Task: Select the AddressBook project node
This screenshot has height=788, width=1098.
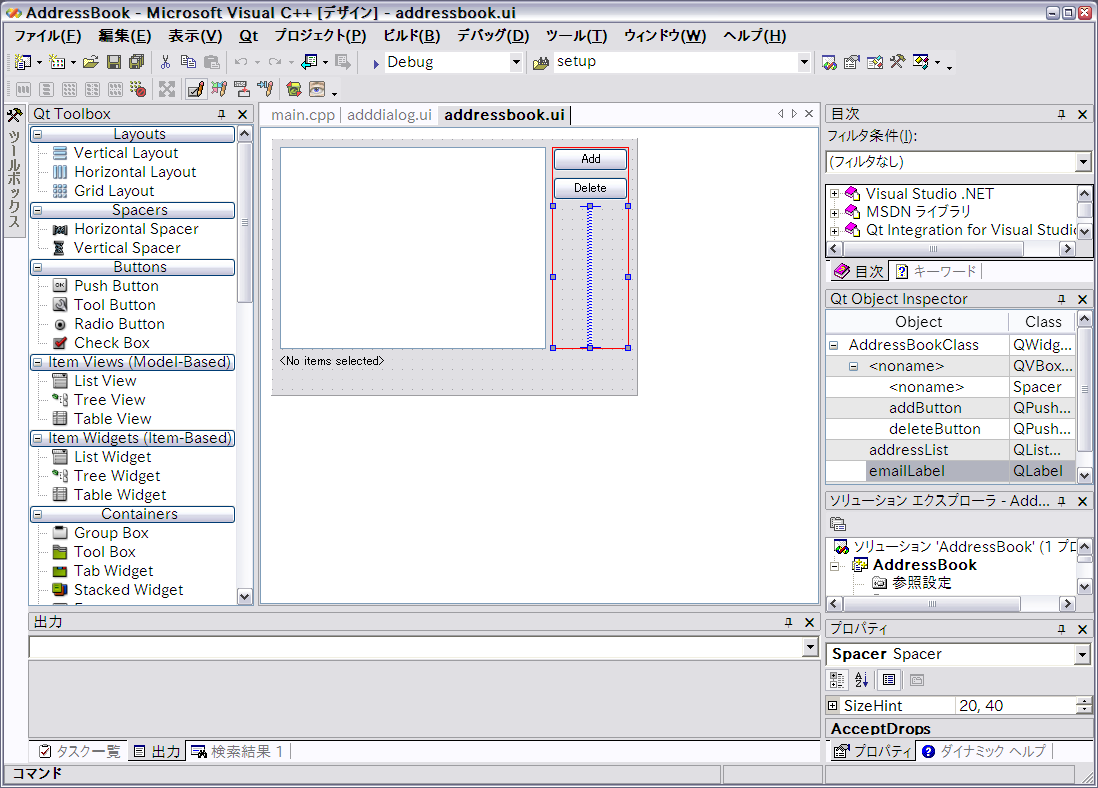Action: pyautogui.click(x=924, y=565)
